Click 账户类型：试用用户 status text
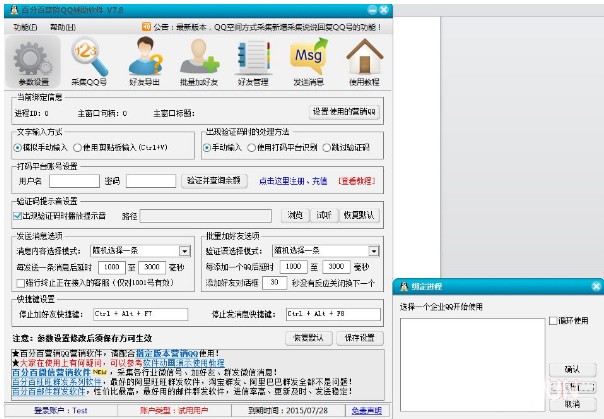 (x=174, y=411)
